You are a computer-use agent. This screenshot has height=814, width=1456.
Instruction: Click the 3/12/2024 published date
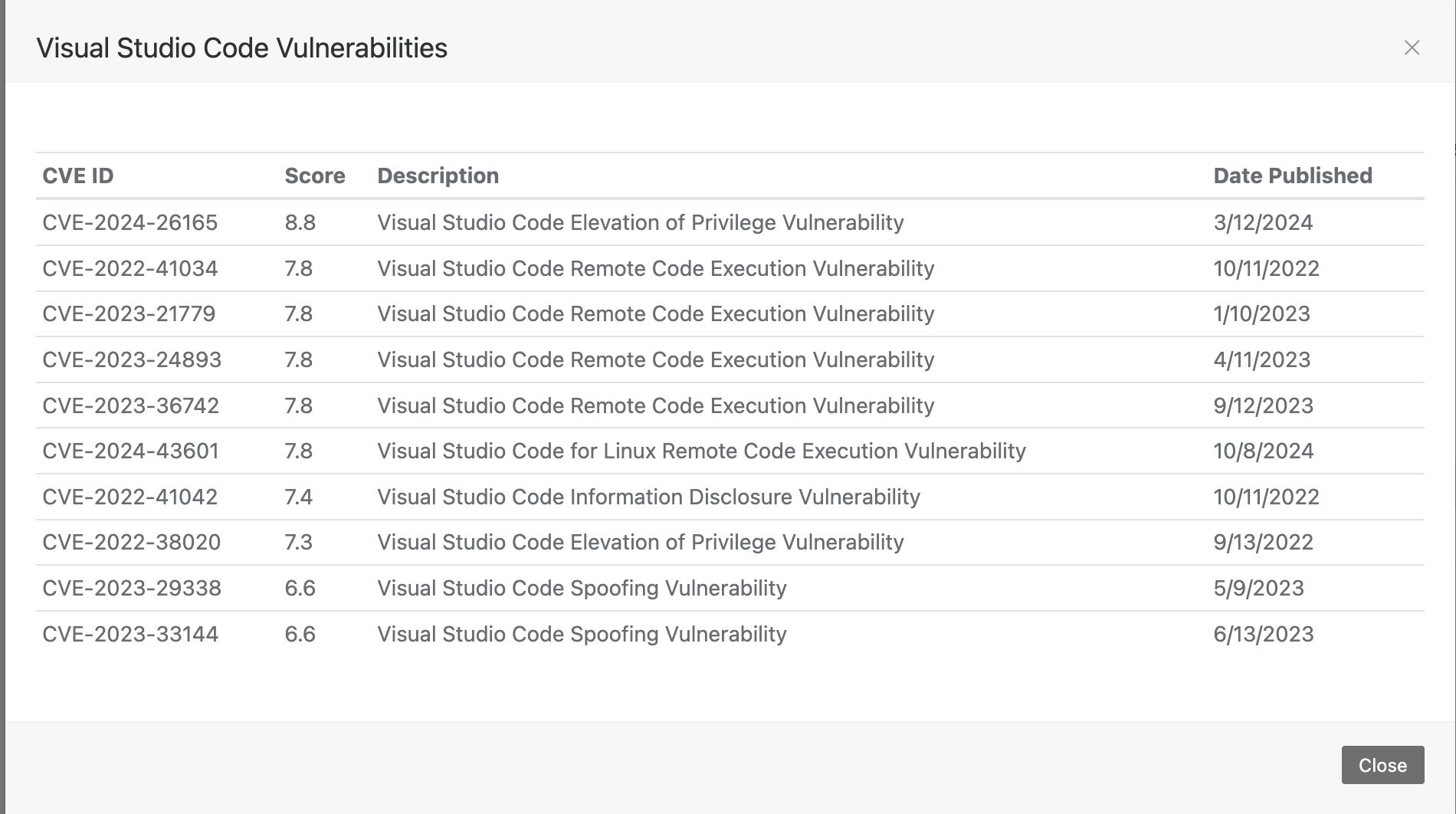1263,222
